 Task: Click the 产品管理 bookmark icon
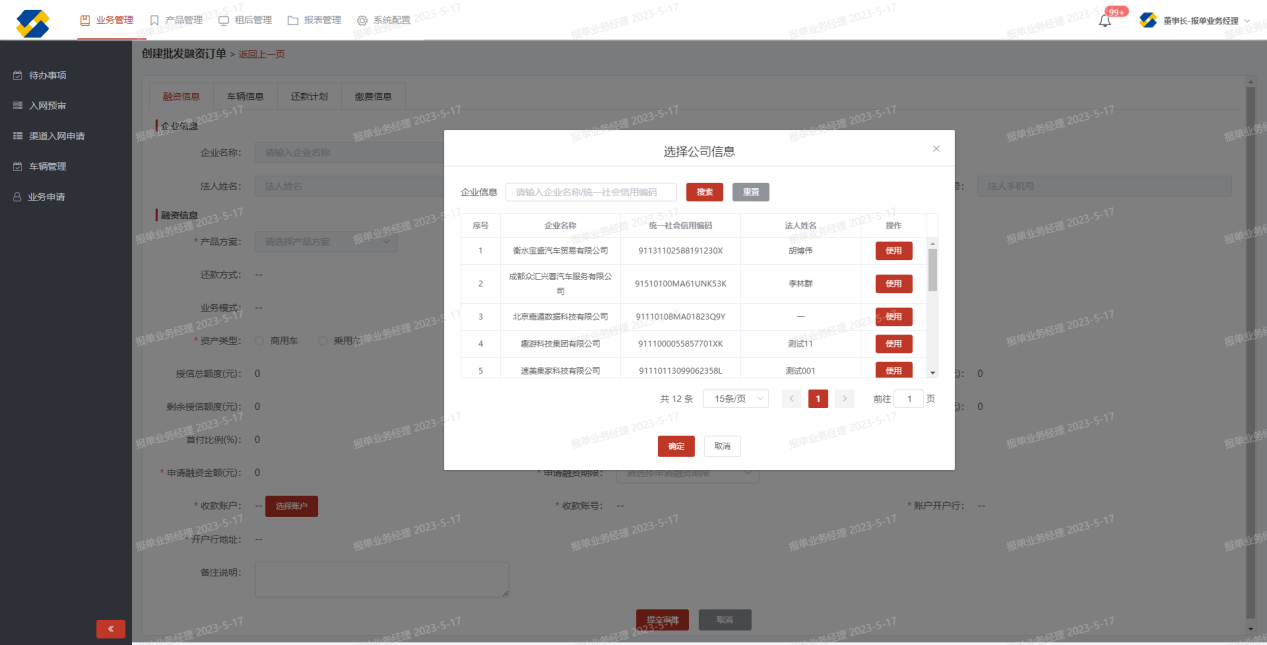coord(154,20)
